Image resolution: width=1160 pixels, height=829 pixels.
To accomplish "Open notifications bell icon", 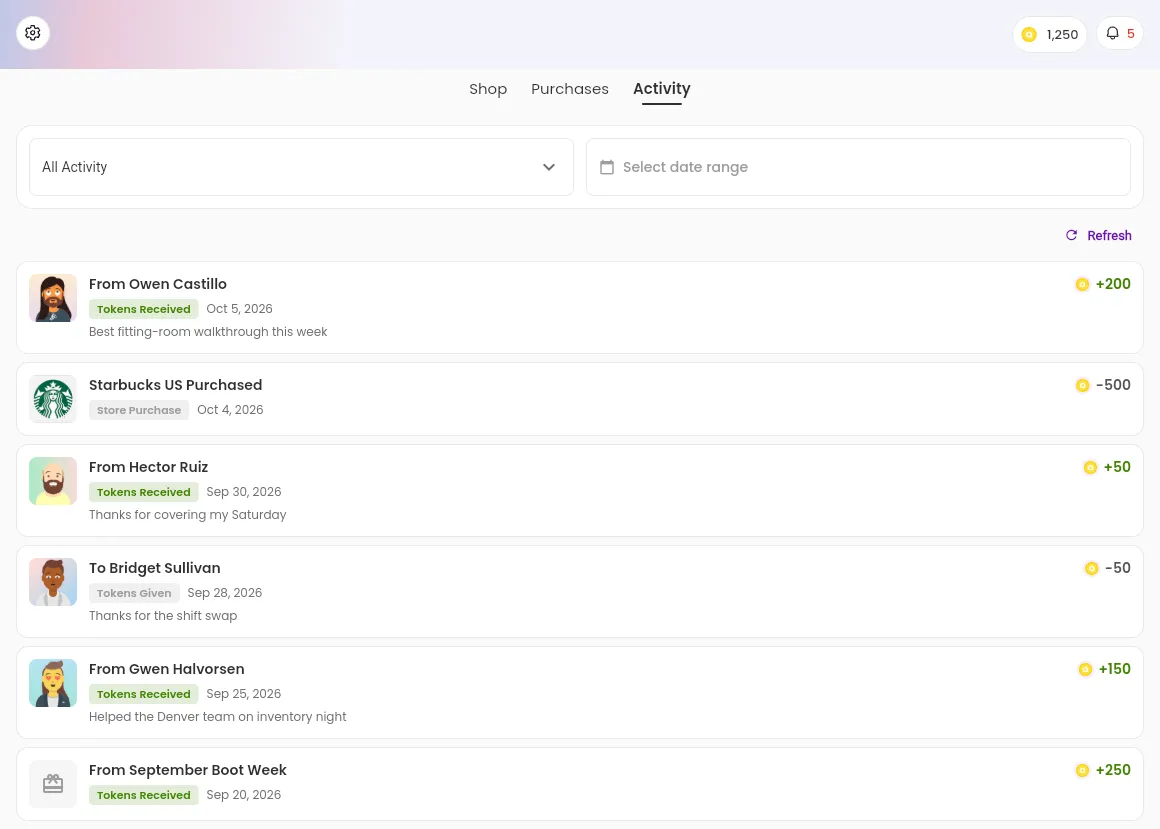I will [1112, 33].
